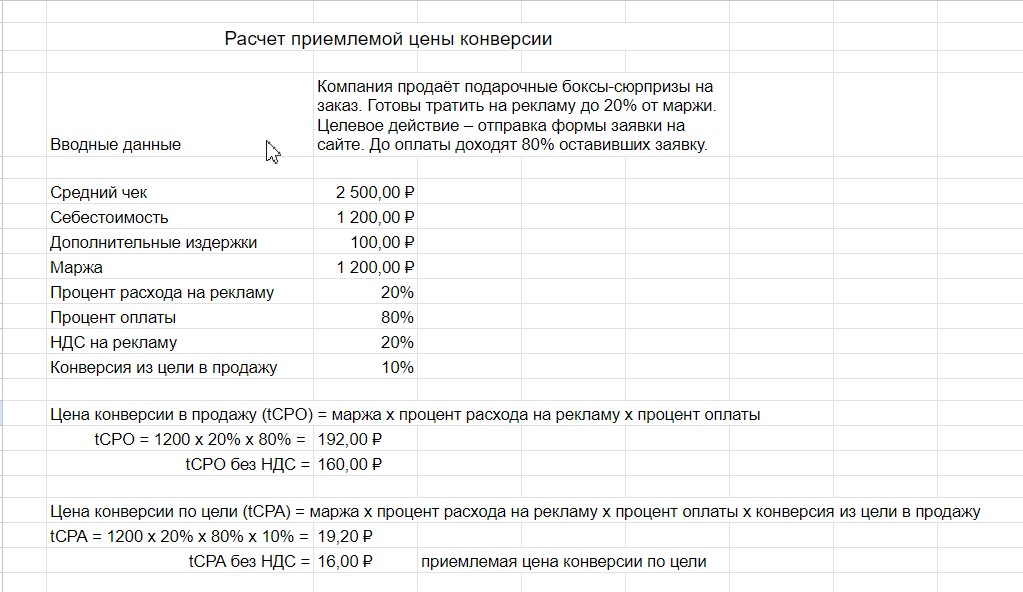This screenshot has width=1023, height=592.
Task: Click the 100,00 ₽ additional costs value
Action: pos(382,242)
